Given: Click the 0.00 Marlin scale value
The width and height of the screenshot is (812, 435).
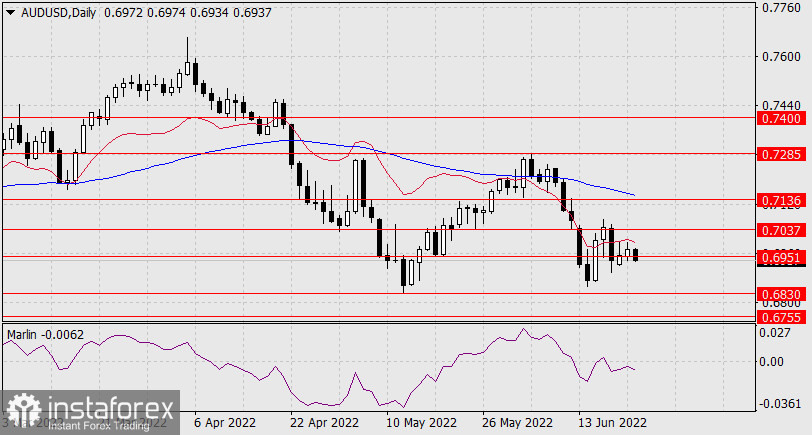Looking at the screenshot, I should coord(772,361).
